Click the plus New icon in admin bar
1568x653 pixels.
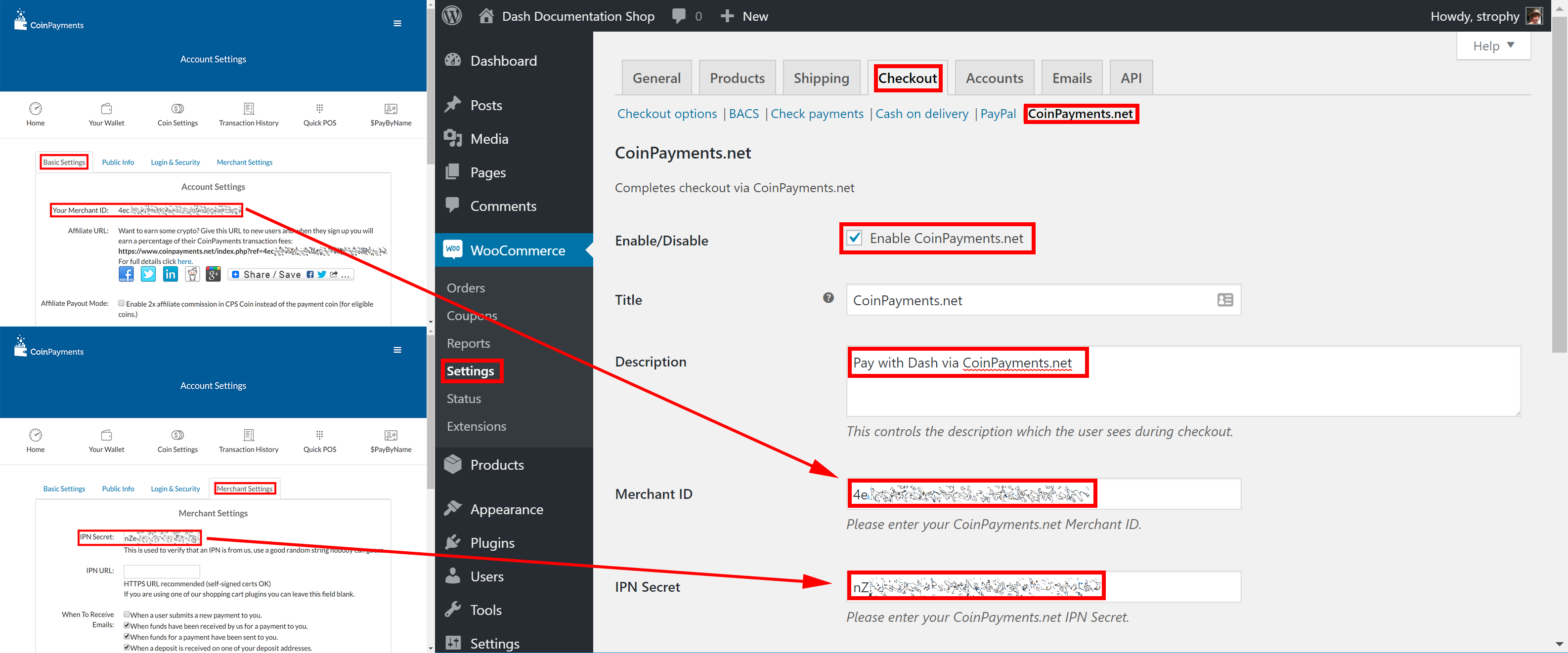point(727,16)
